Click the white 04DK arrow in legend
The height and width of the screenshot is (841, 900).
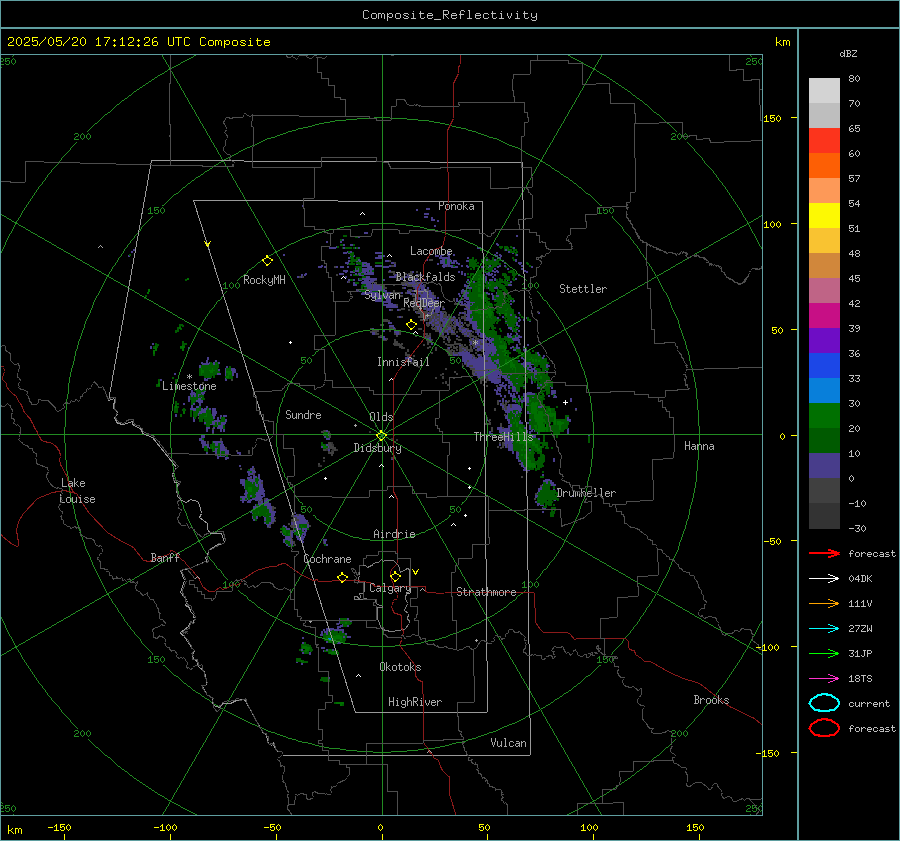824,579
